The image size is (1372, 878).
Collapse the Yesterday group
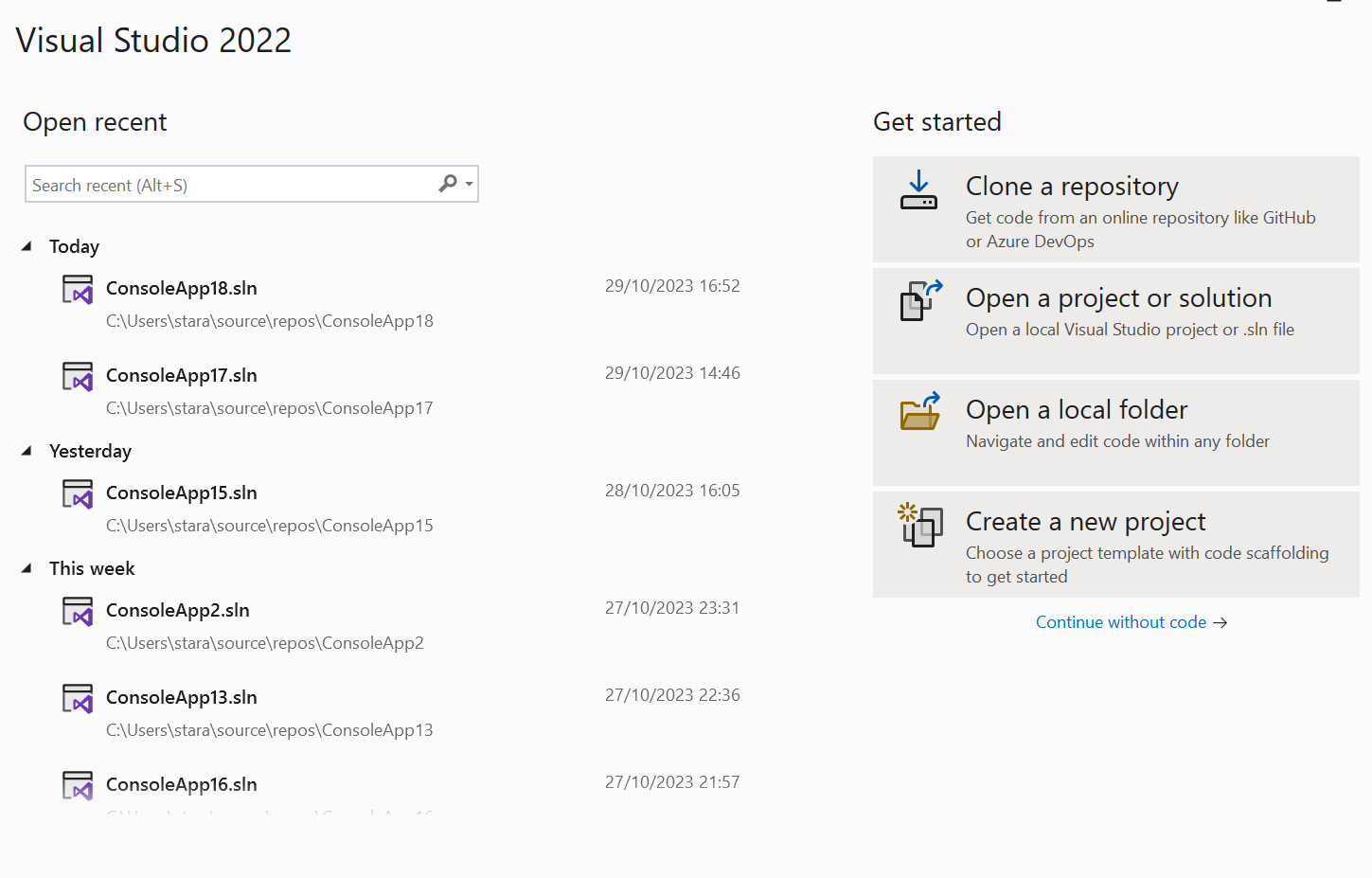pos(27,451)
